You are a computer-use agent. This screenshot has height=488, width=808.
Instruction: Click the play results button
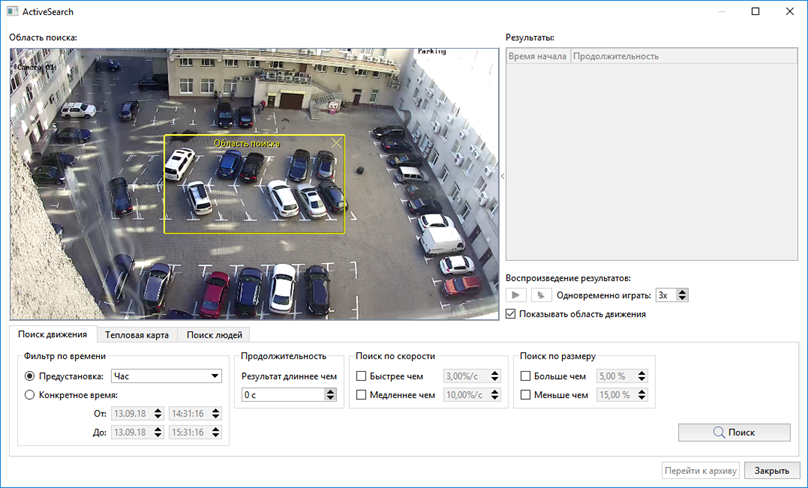(x=517, y=295)
